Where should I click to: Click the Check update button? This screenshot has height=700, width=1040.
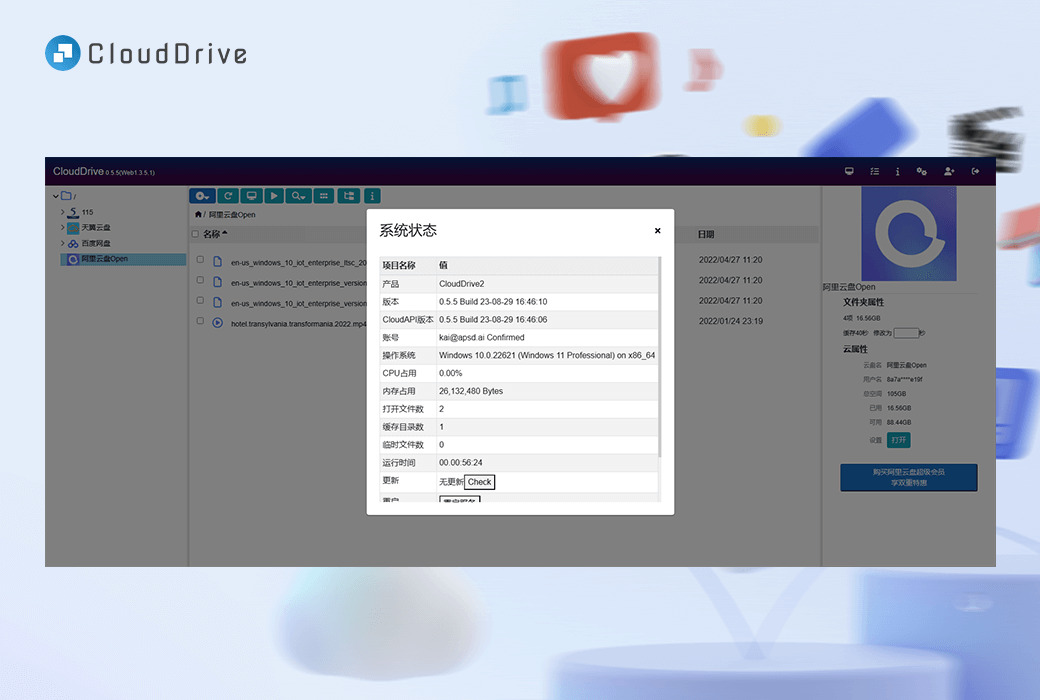click(479, 482)
